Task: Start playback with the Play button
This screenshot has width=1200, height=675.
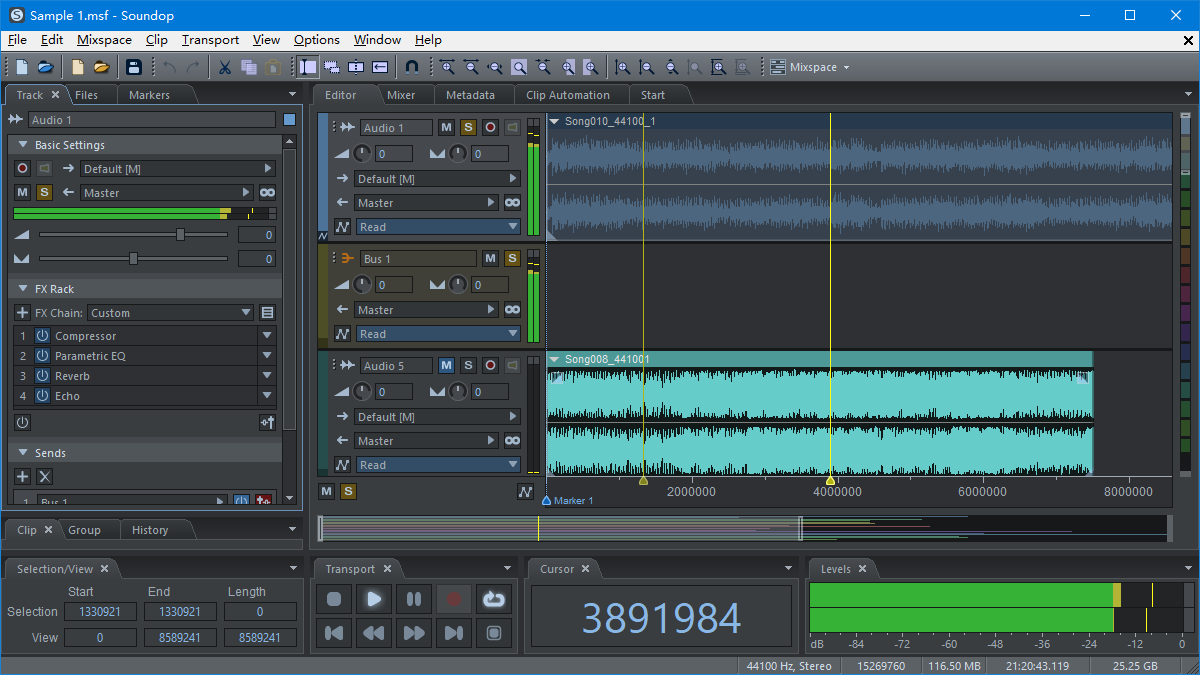Action: coord(373,599)
